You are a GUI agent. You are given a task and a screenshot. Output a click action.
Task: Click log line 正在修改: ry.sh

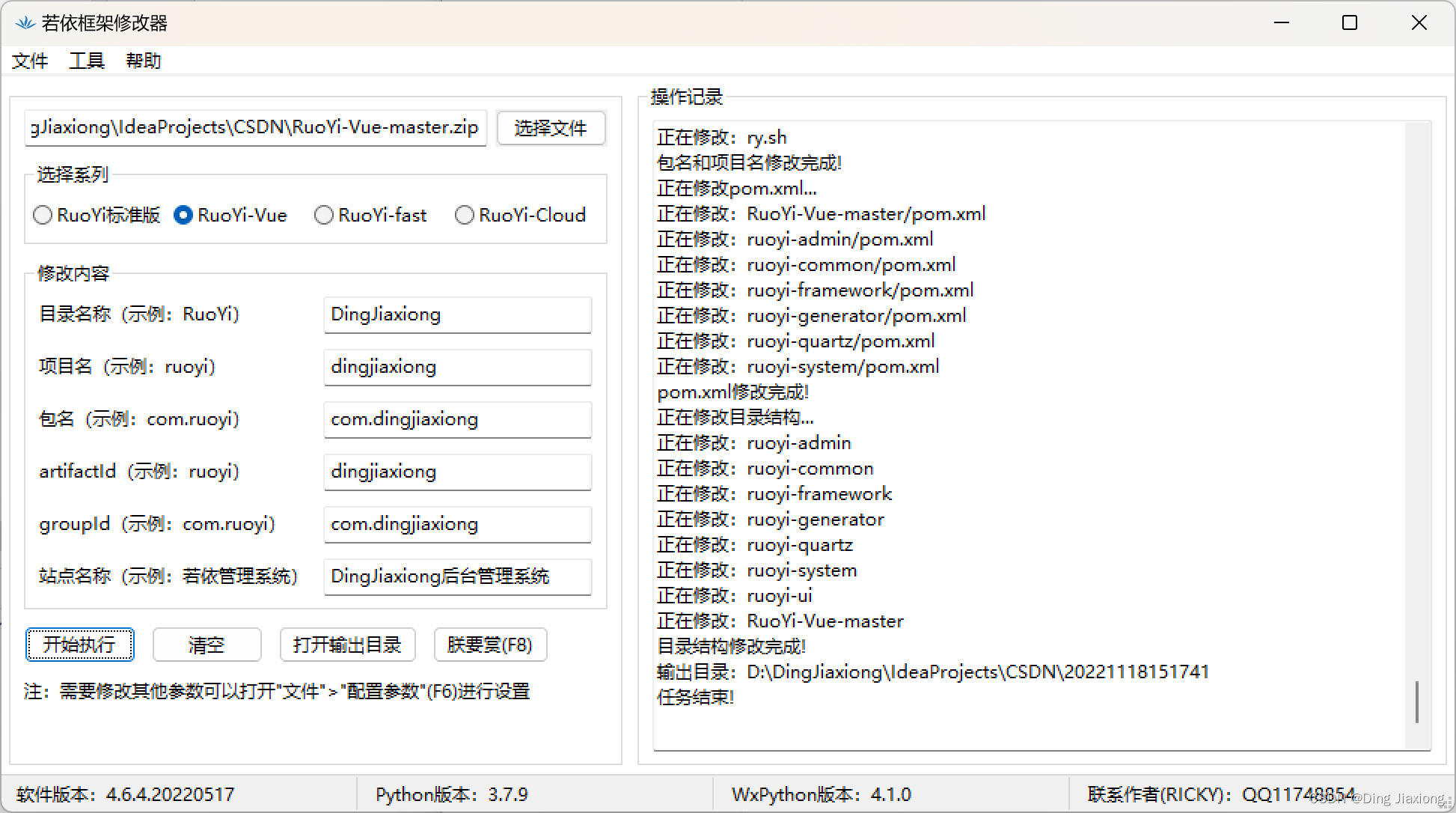pyautogui.click(x=722, y=138)
